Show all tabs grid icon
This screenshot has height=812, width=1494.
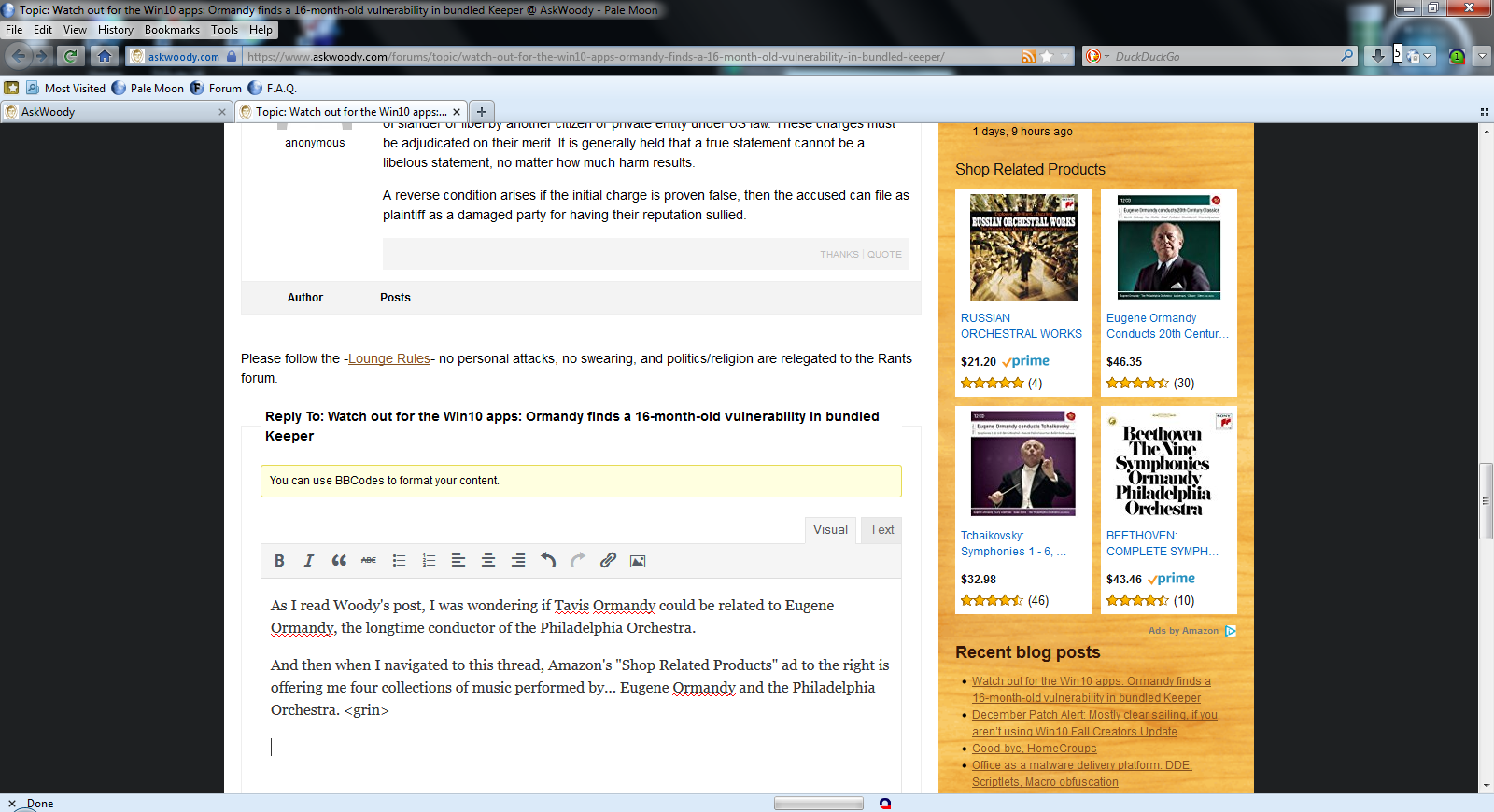click(x=1484, y=112)
